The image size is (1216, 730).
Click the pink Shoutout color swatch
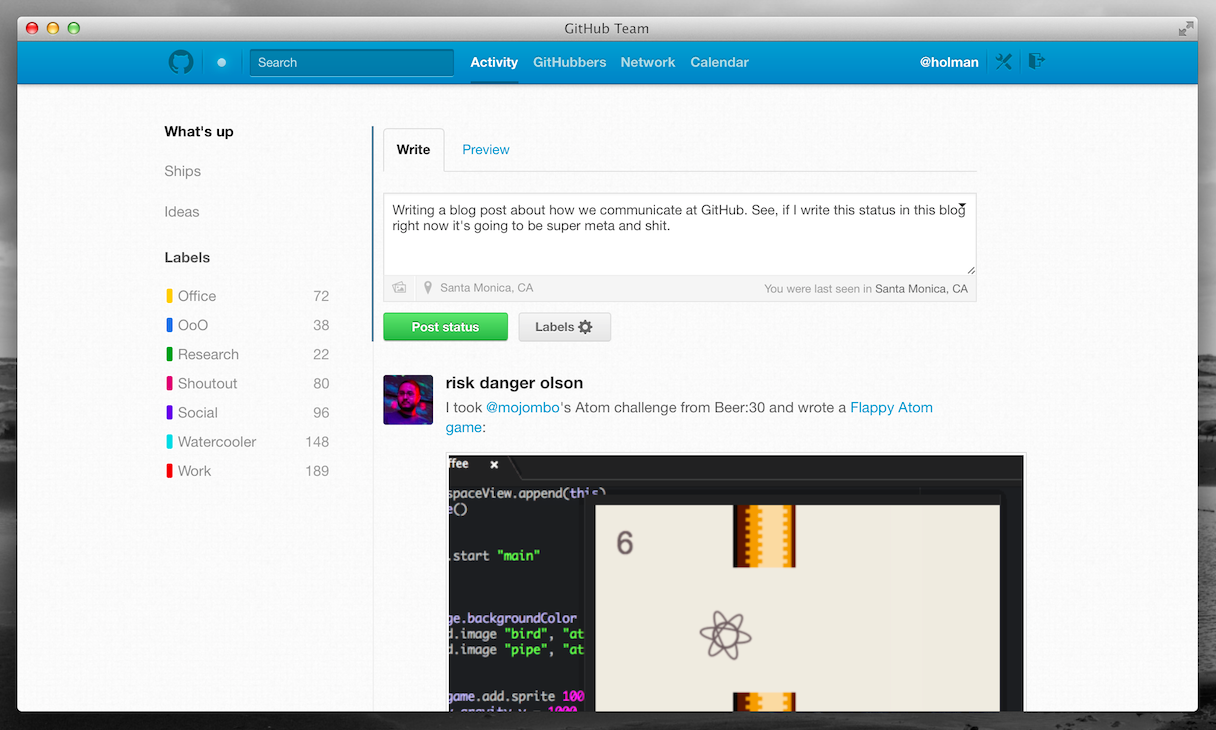[x=169, y=383]
